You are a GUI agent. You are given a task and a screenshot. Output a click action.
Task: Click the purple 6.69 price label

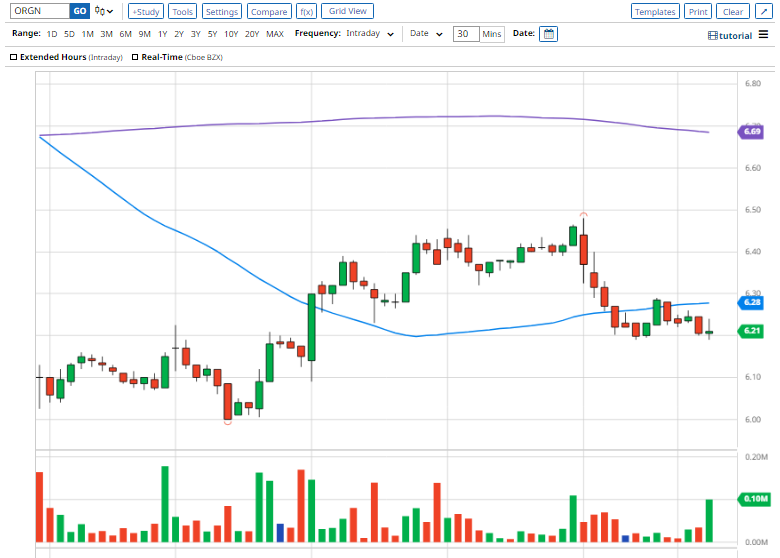(x=751, y=132)
